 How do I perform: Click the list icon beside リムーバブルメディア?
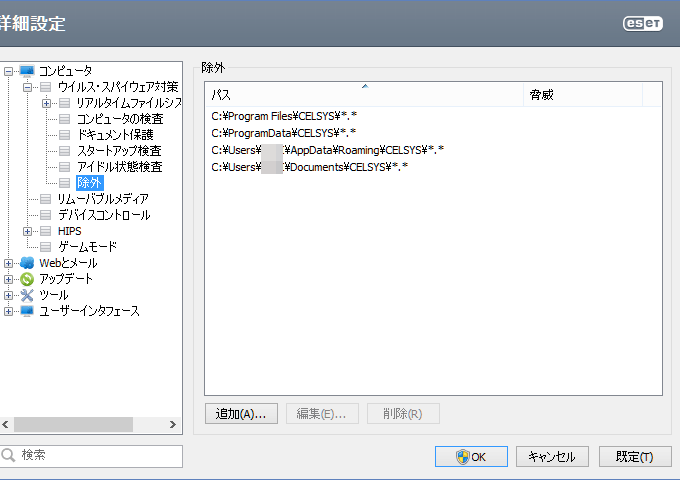tap(46, 199)
